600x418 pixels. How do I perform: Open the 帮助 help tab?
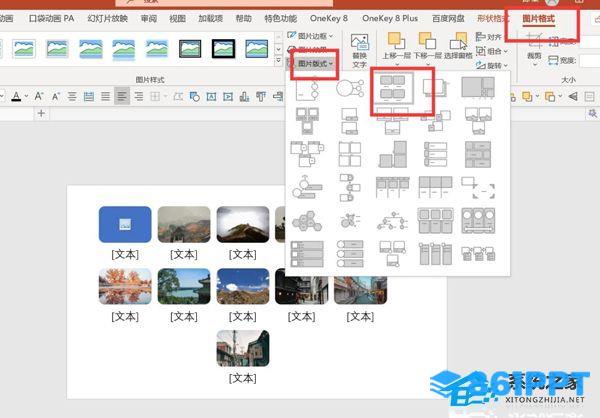[x=243, y=18]
